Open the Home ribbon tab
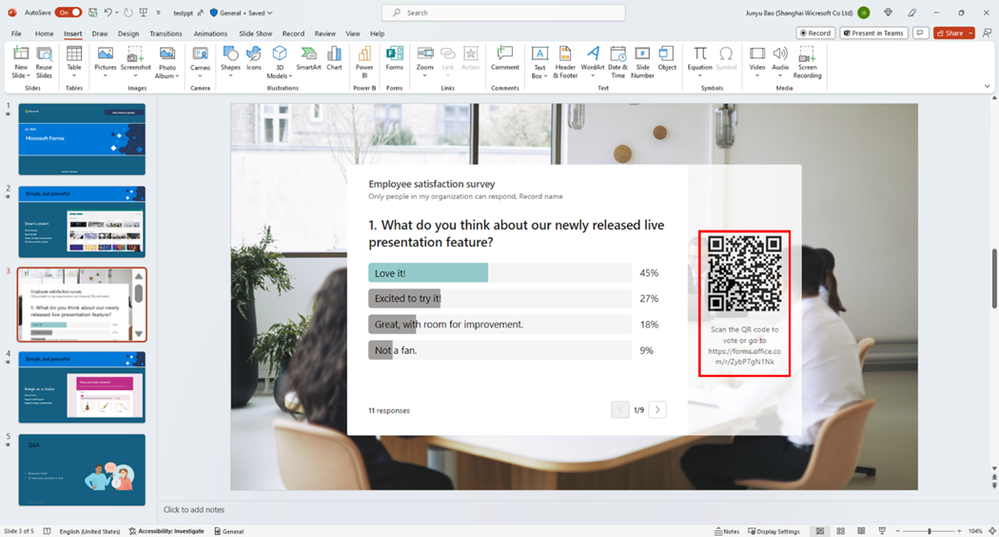Image resolution: width=999 pixels, height=537 pixels. (x=44, y=34)
